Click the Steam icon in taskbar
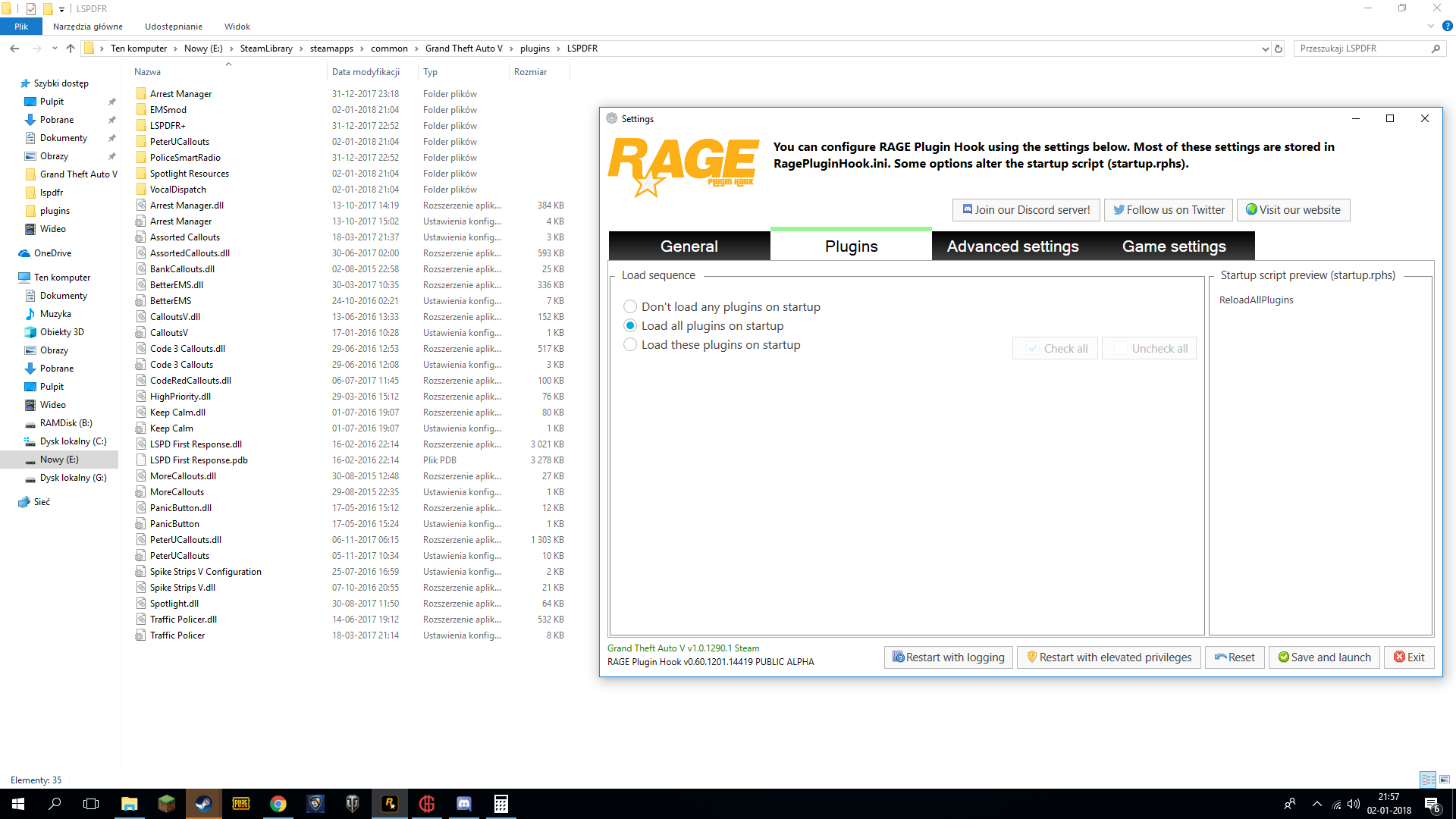The height and width of the screenshot is (819, 1456). point(203,804)
